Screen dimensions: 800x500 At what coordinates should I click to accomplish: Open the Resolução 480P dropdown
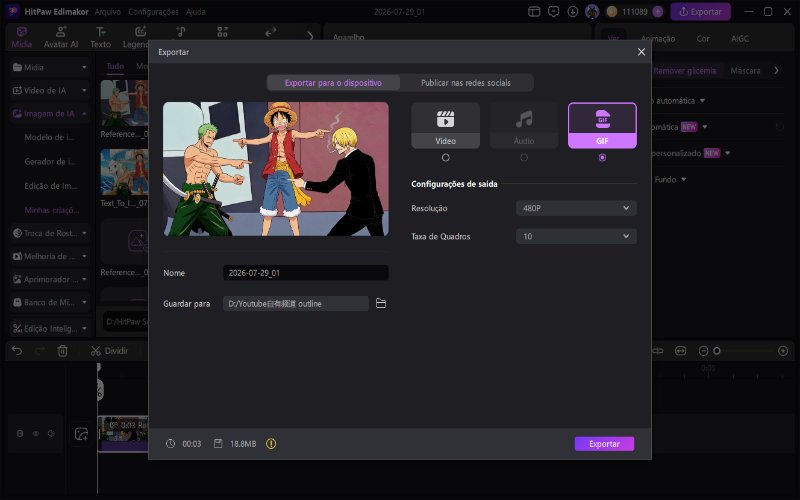[576, 208]
